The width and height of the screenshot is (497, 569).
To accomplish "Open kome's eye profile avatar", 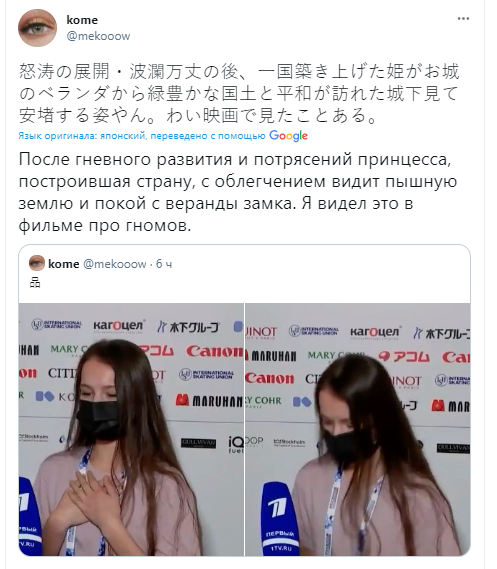I will point(37,28).
